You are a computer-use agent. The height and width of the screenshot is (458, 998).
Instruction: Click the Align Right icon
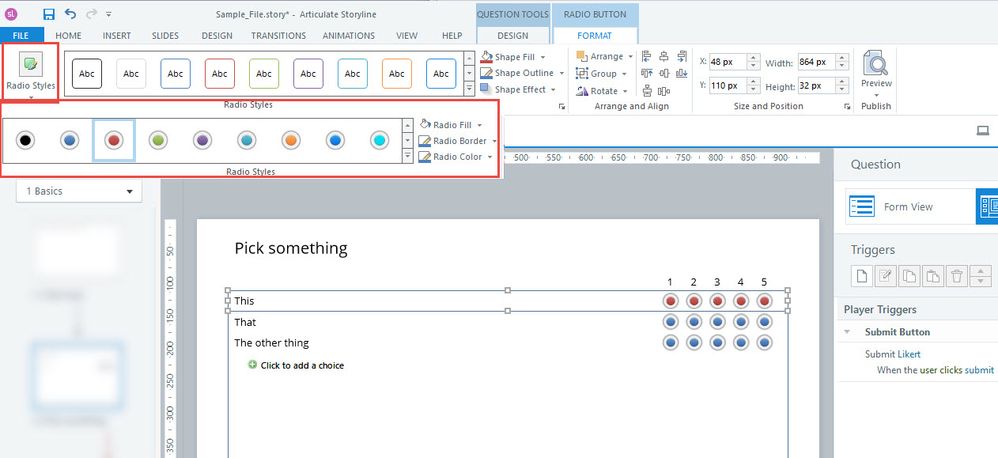pos(682,56)
